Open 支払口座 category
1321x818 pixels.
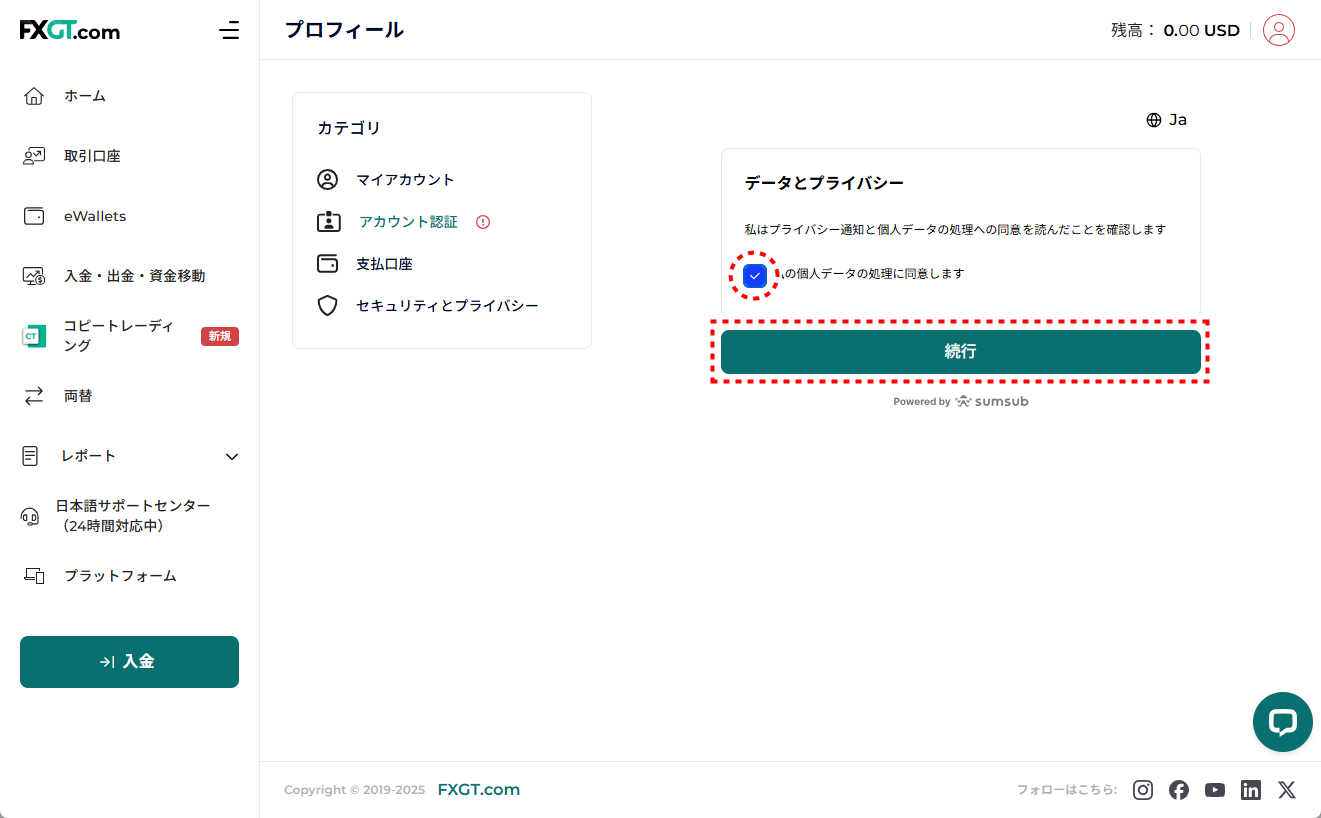(x=384, y=264)
